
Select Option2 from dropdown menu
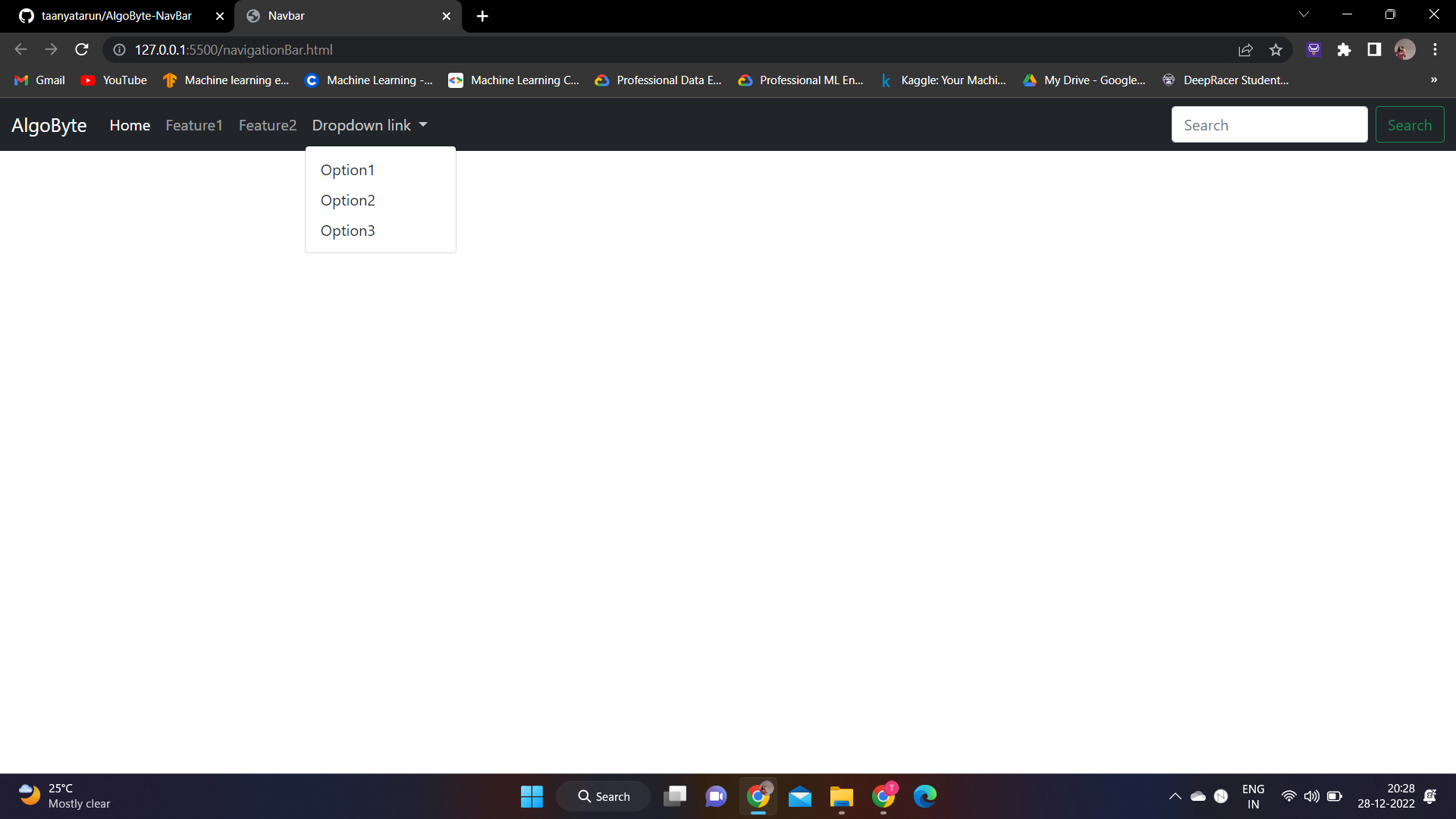(347, 200)
